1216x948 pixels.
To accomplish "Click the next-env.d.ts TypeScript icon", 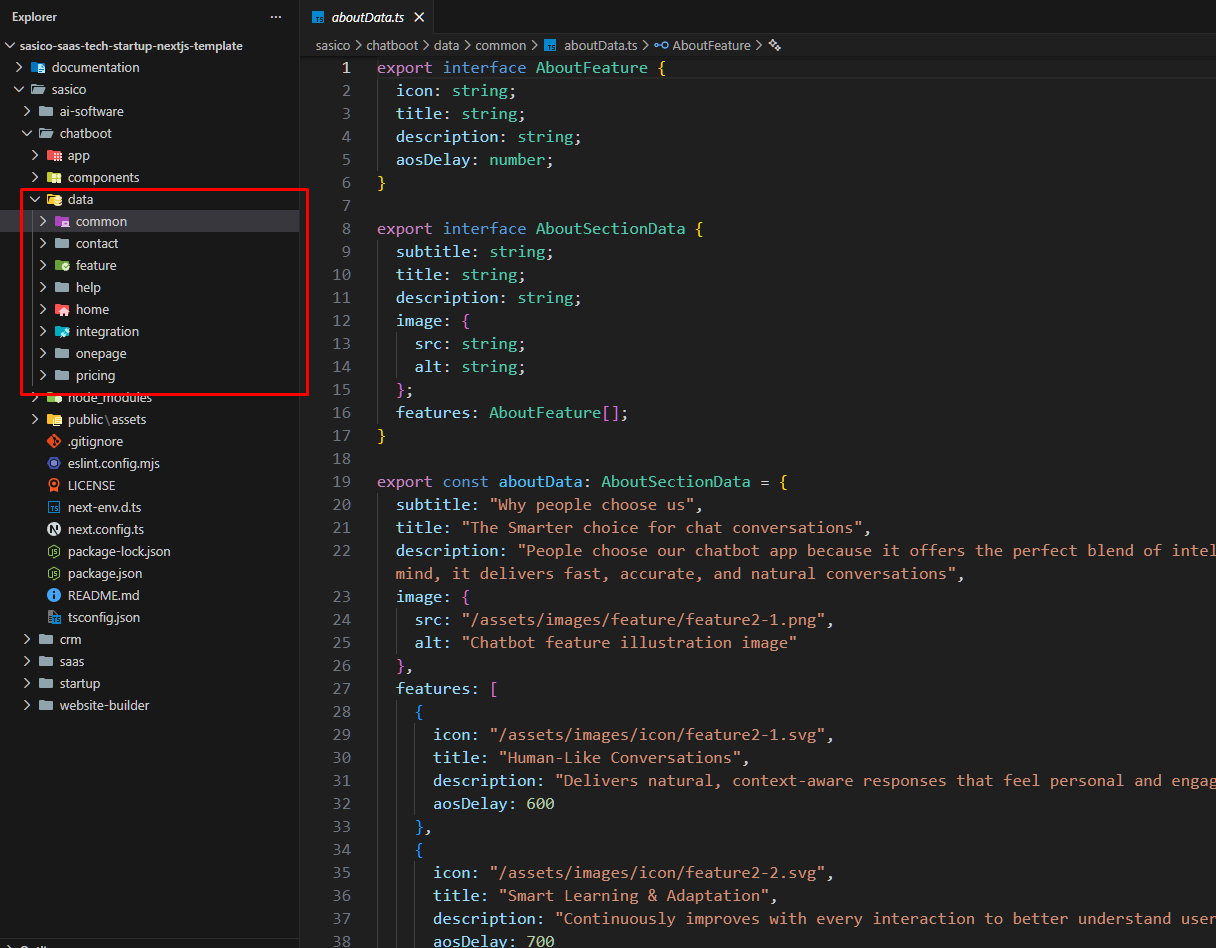I will [x=55, y=507].
